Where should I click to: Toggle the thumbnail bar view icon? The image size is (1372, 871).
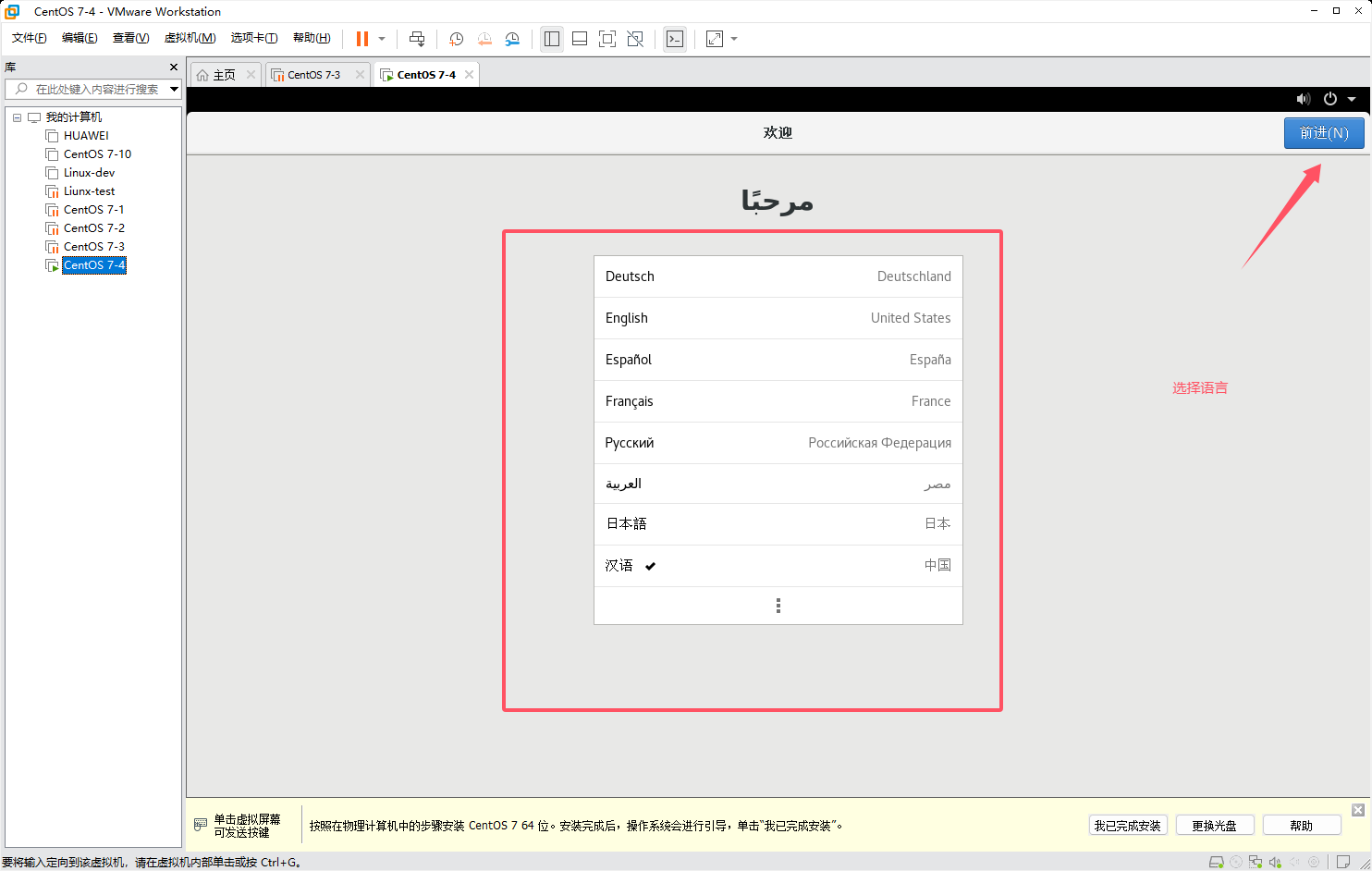[580, 39]
